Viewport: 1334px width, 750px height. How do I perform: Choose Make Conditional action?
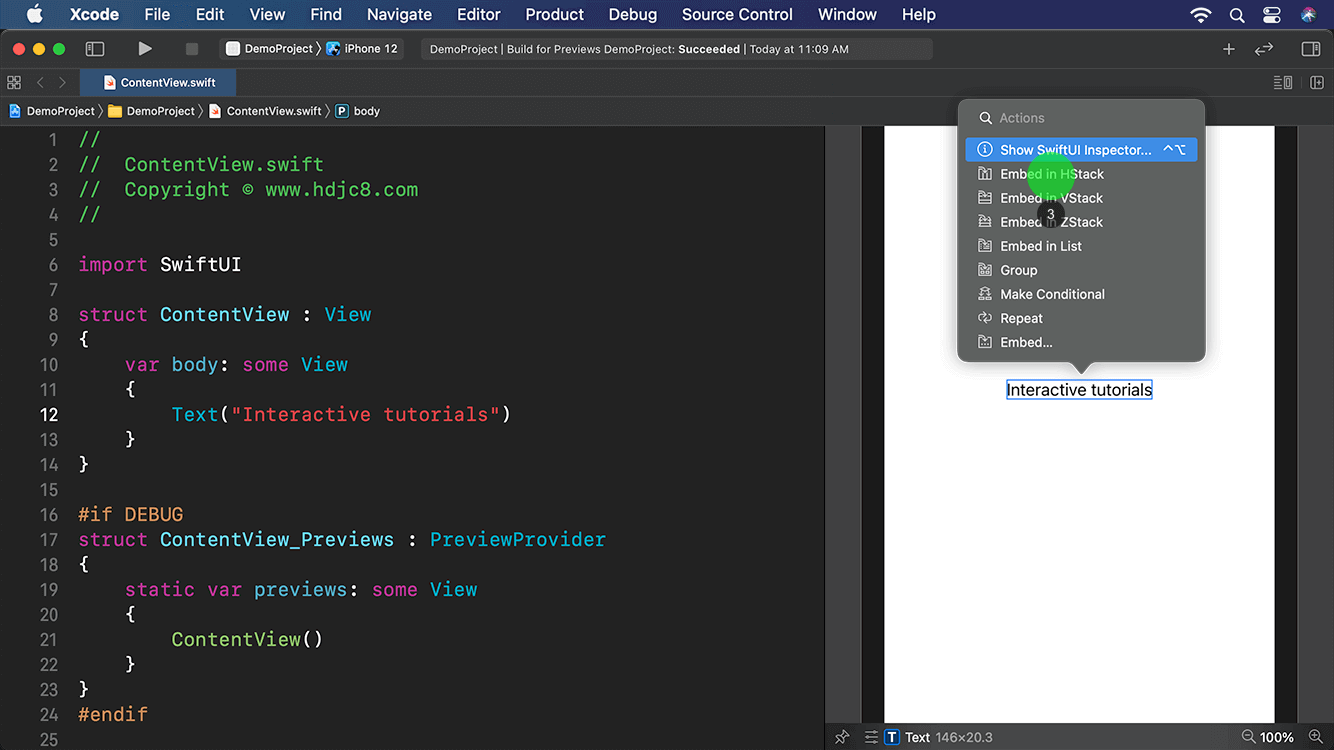(x=1081, y=294)
